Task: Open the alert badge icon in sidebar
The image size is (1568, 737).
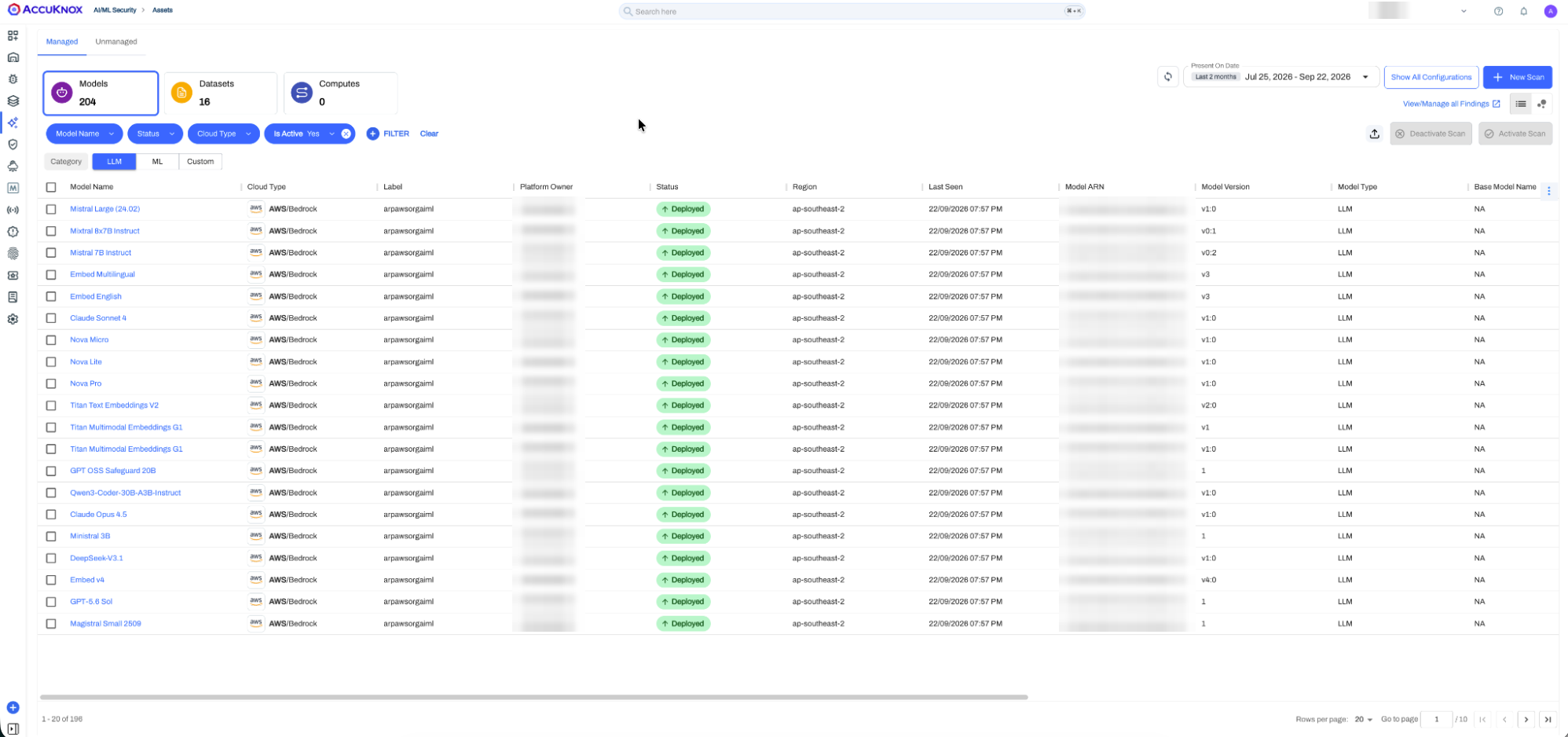Action: coord(13,232)
